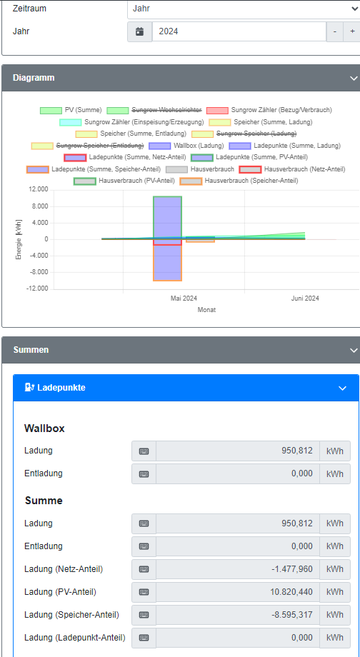Click the meter icon for Ladung (Speicher-Anteil)
The width and height of the screenshot is (360, 657).
tap(144, 615)
